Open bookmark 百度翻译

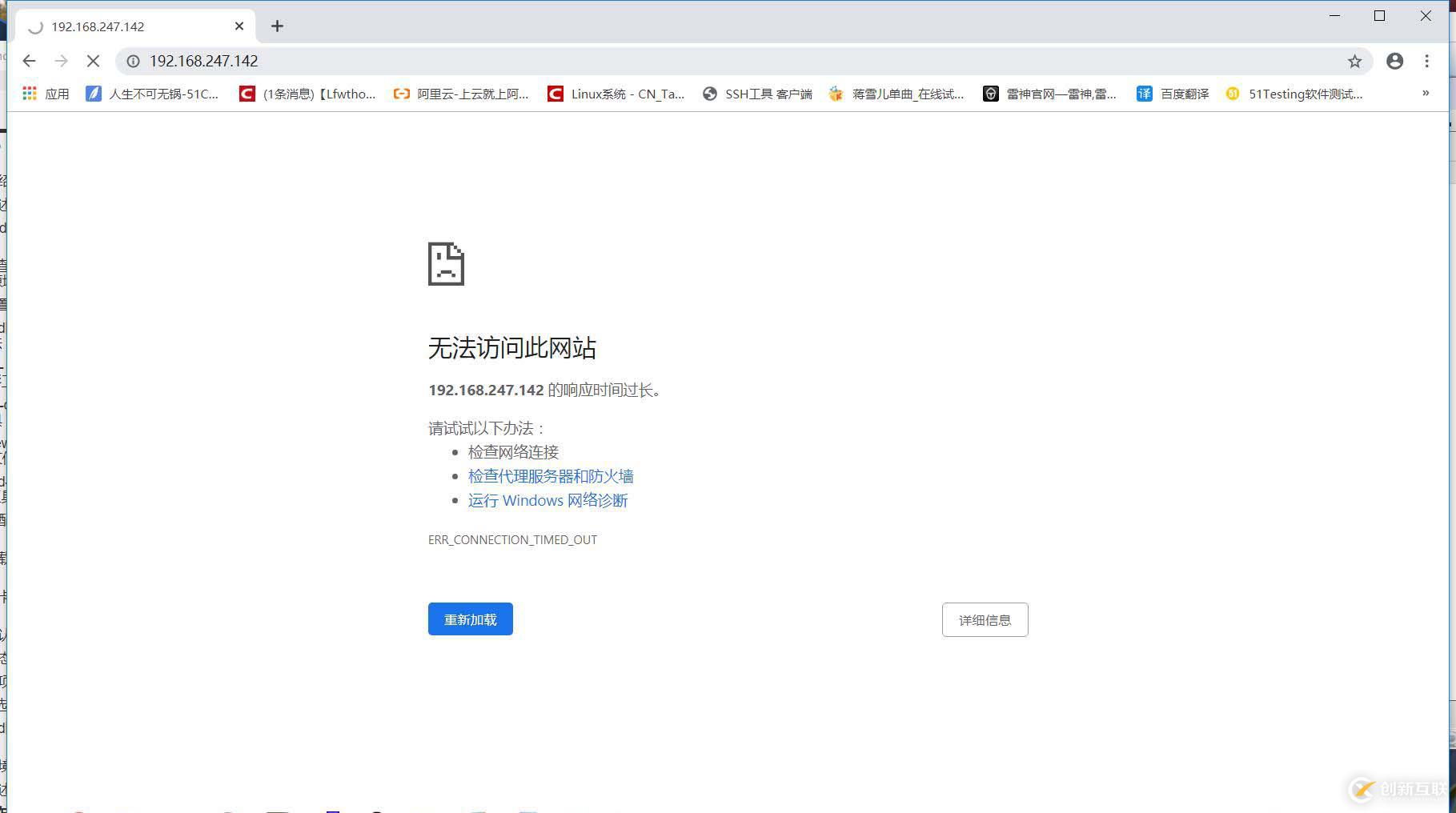click(1173, 94)
